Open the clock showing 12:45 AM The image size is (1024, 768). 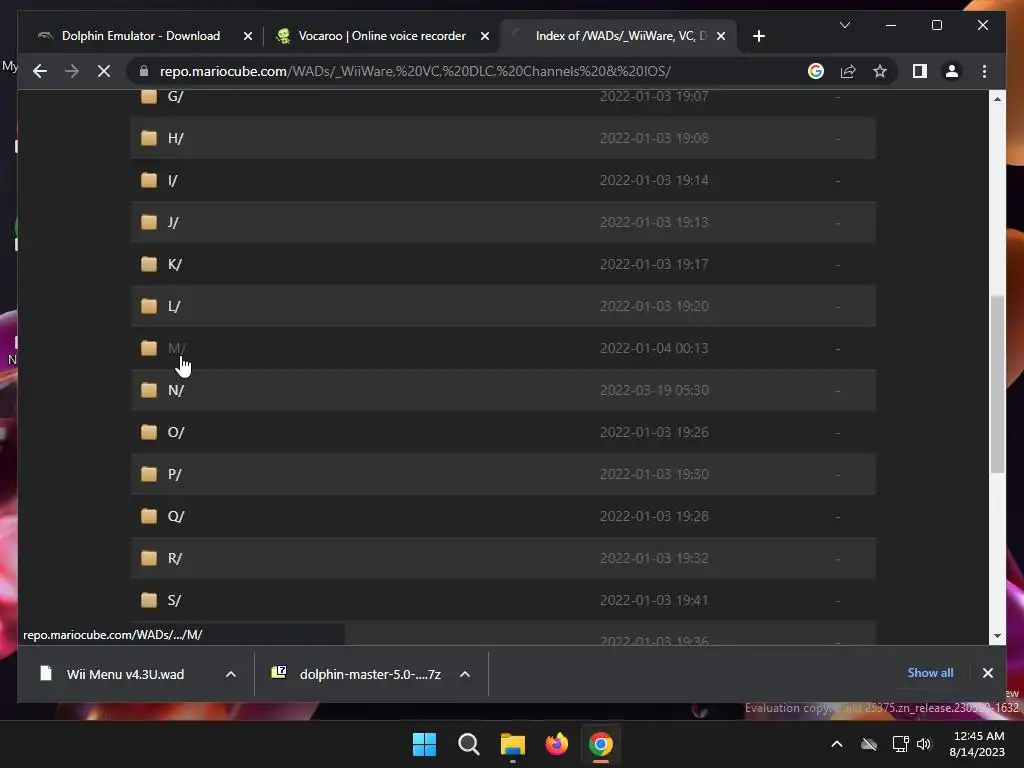977,744
